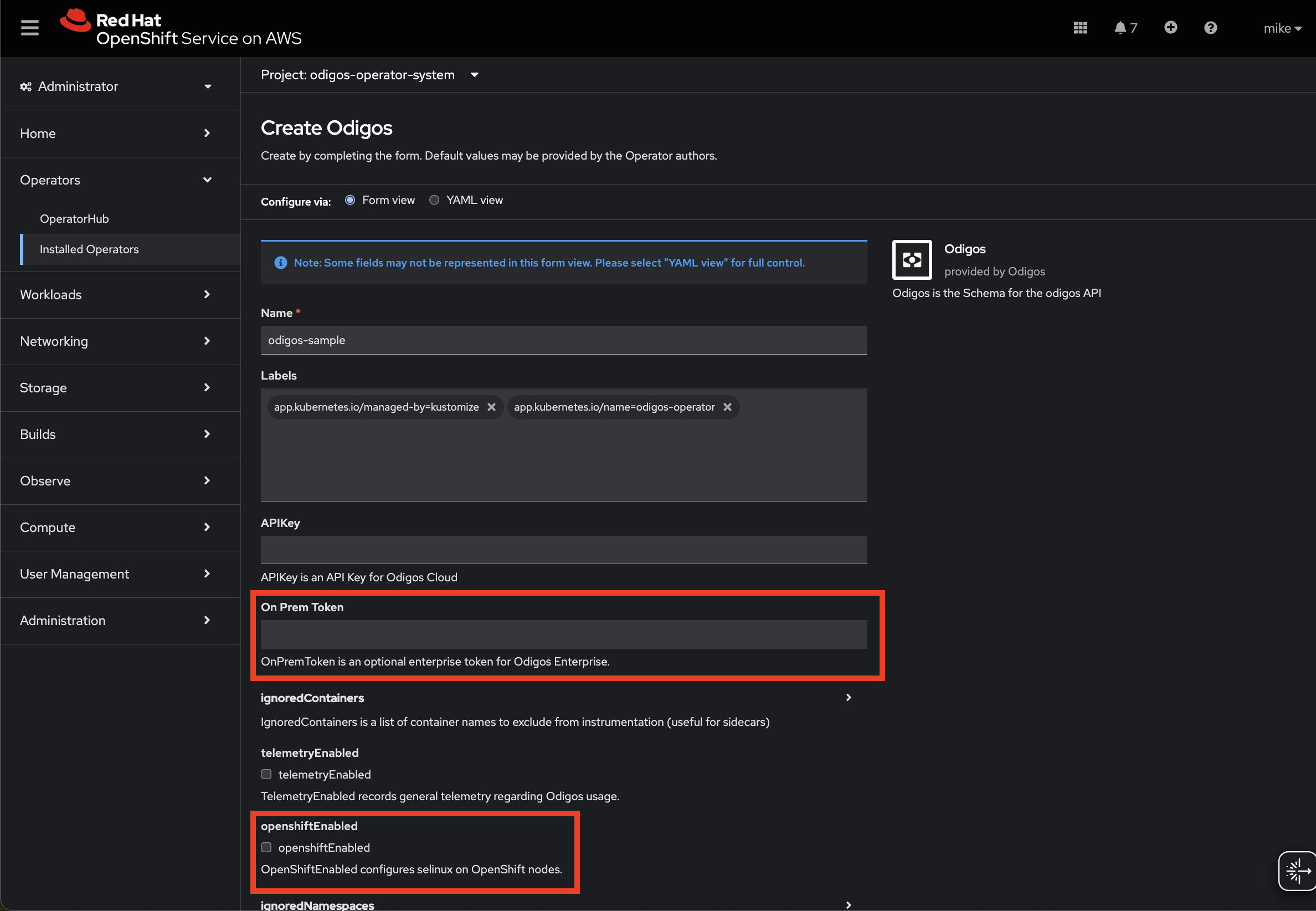Go to Installed Operators page
The height and width of the screenshot is (911, 1316).
coord(89,249)
